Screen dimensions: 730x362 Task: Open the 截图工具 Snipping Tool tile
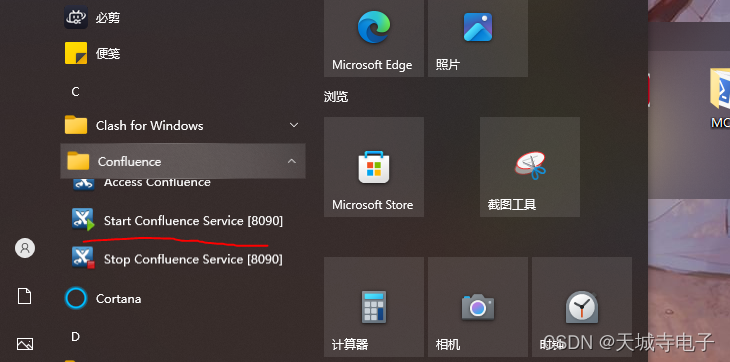[x=530, y=167]
